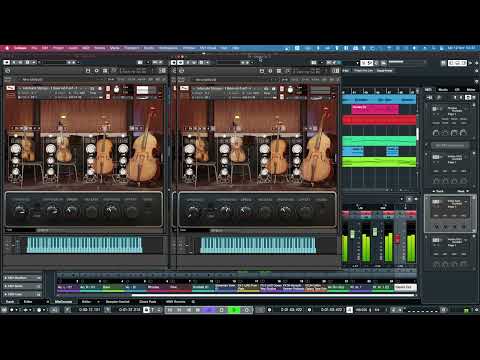
Task: Open the settings gear in the right Kontakt header
Action: [270, 71]
